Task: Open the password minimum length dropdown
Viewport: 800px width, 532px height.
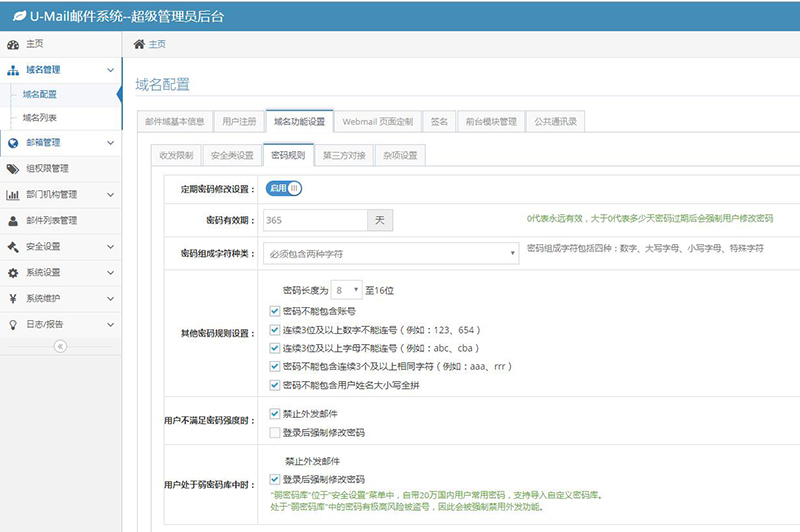Action: (x=347, y=290)
